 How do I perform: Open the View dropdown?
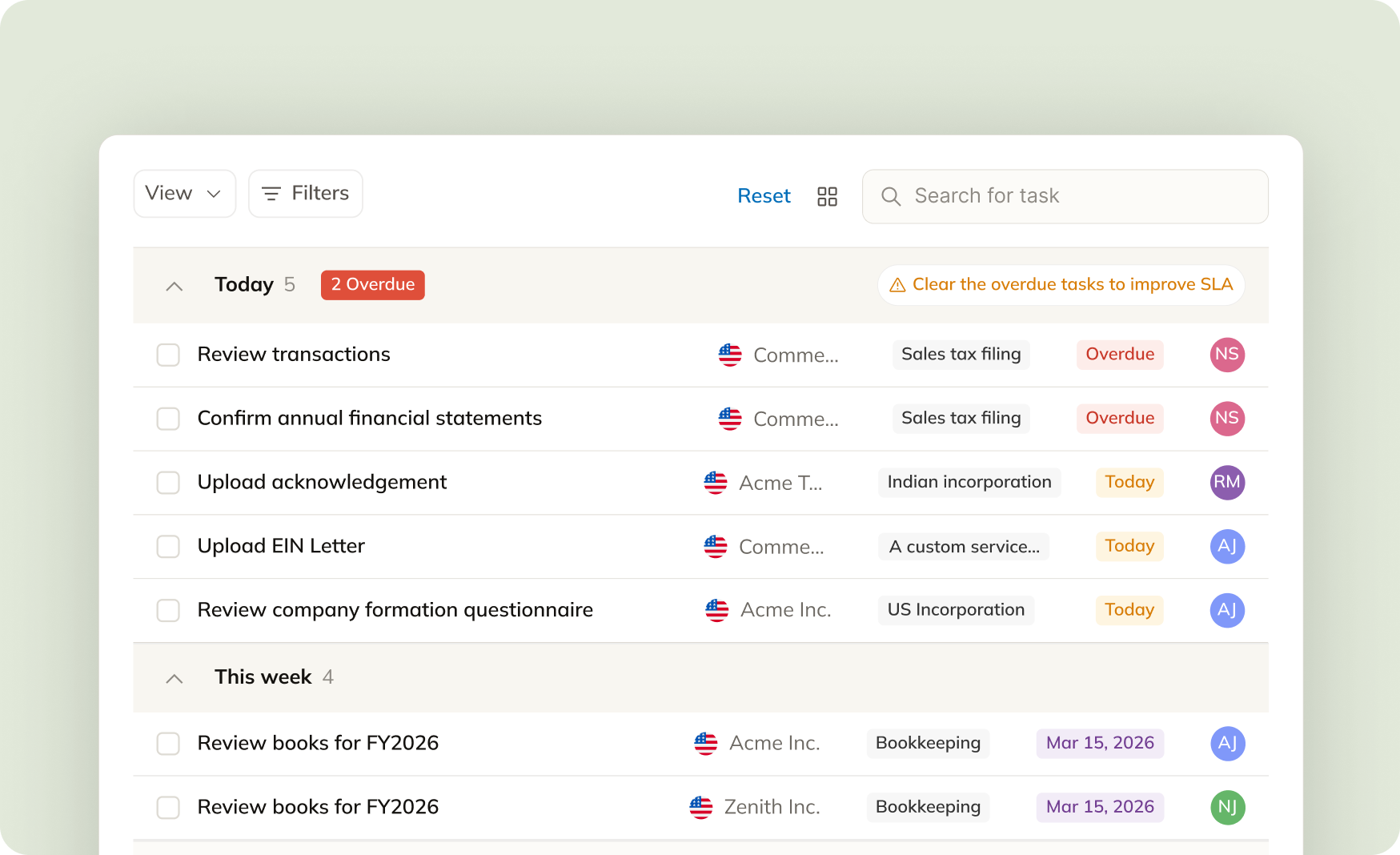184,194
